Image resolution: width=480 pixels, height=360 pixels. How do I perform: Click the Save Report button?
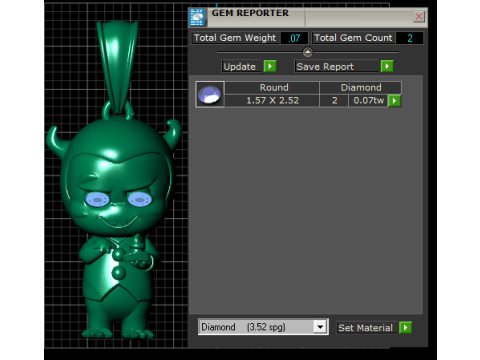(x=337, y=66)
